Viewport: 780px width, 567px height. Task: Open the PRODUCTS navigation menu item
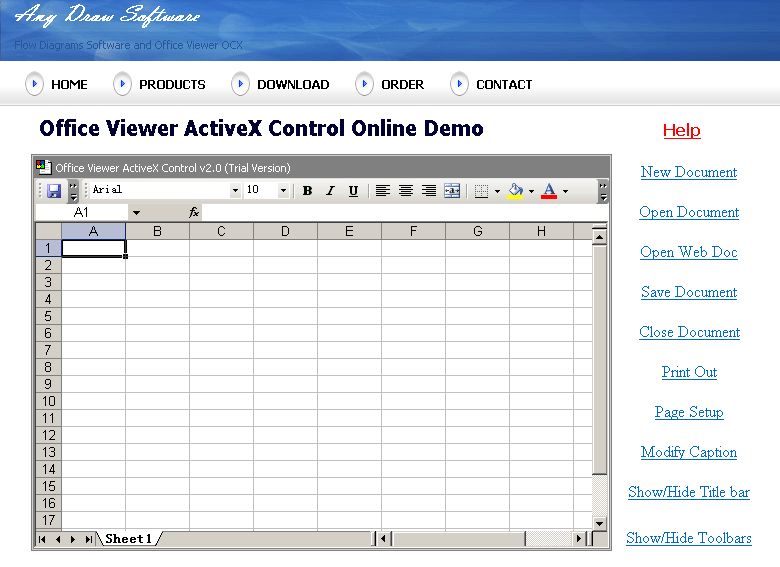pyautogui.click(x=172, y=85)
